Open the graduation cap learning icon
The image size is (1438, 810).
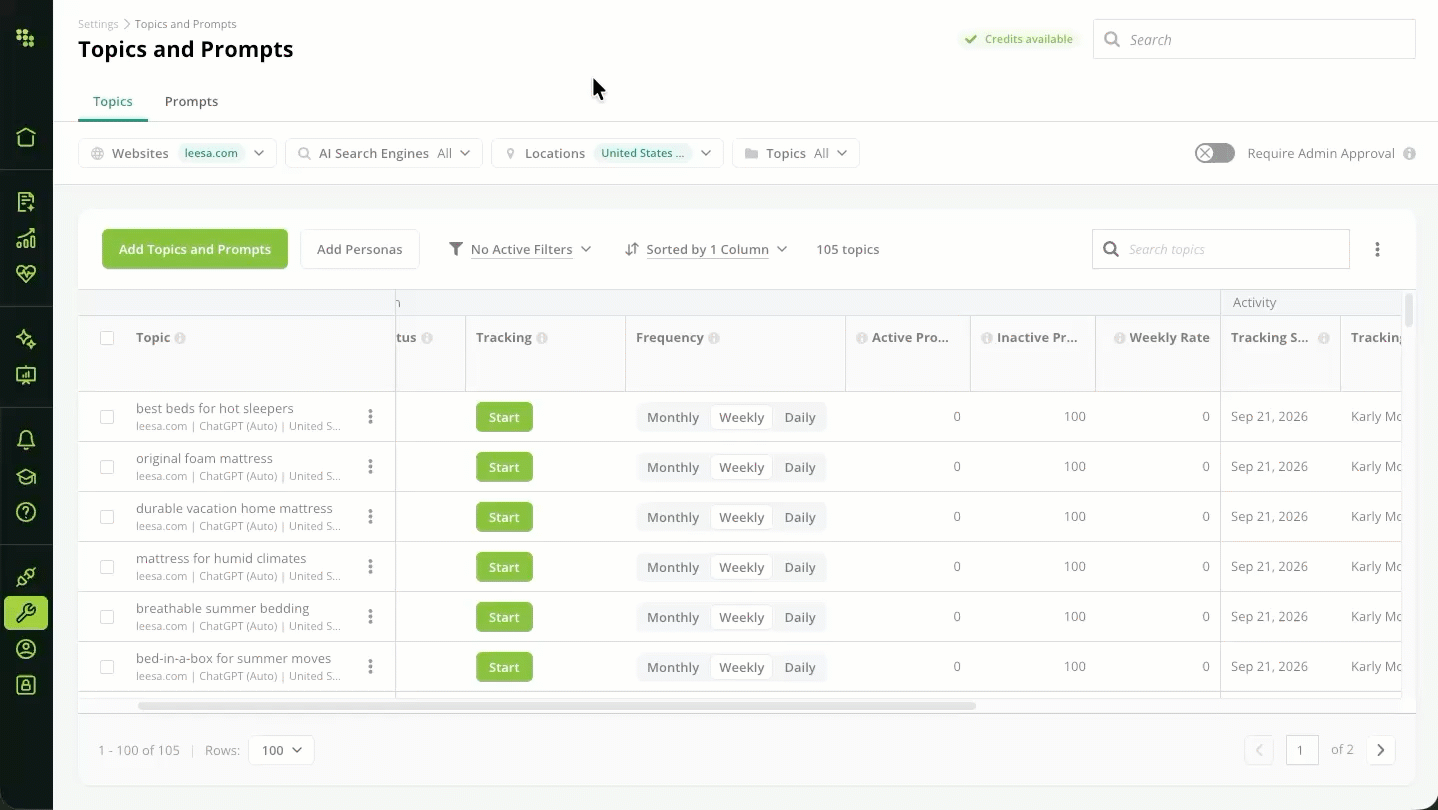click(x=26, y=476)
